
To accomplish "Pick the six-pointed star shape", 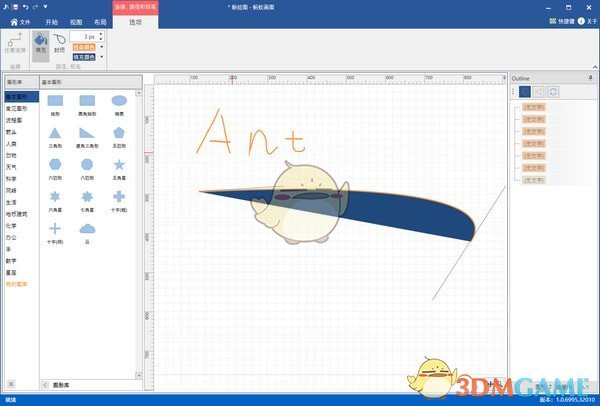I will click(x=55, y=197).
